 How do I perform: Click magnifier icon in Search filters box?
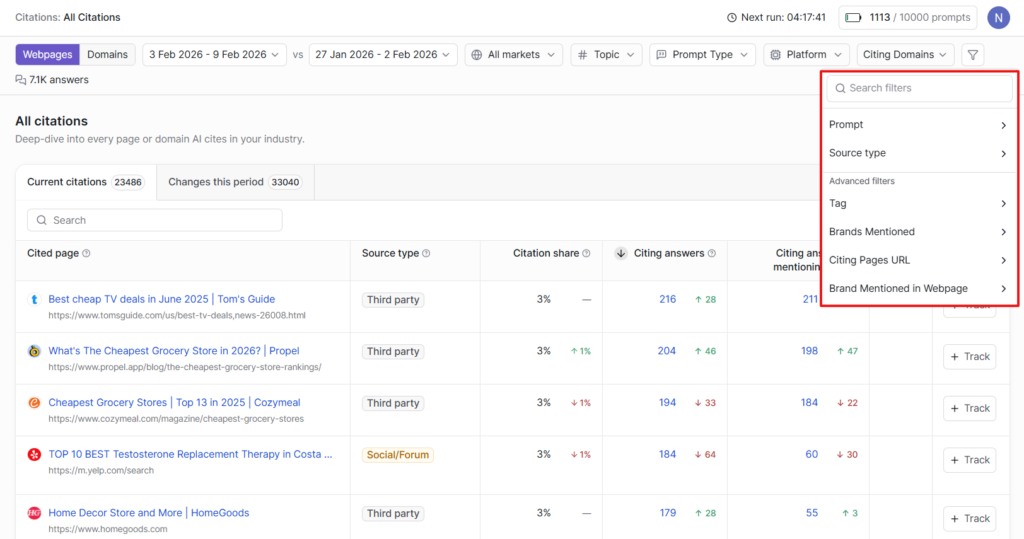click(x=840, y=88)
